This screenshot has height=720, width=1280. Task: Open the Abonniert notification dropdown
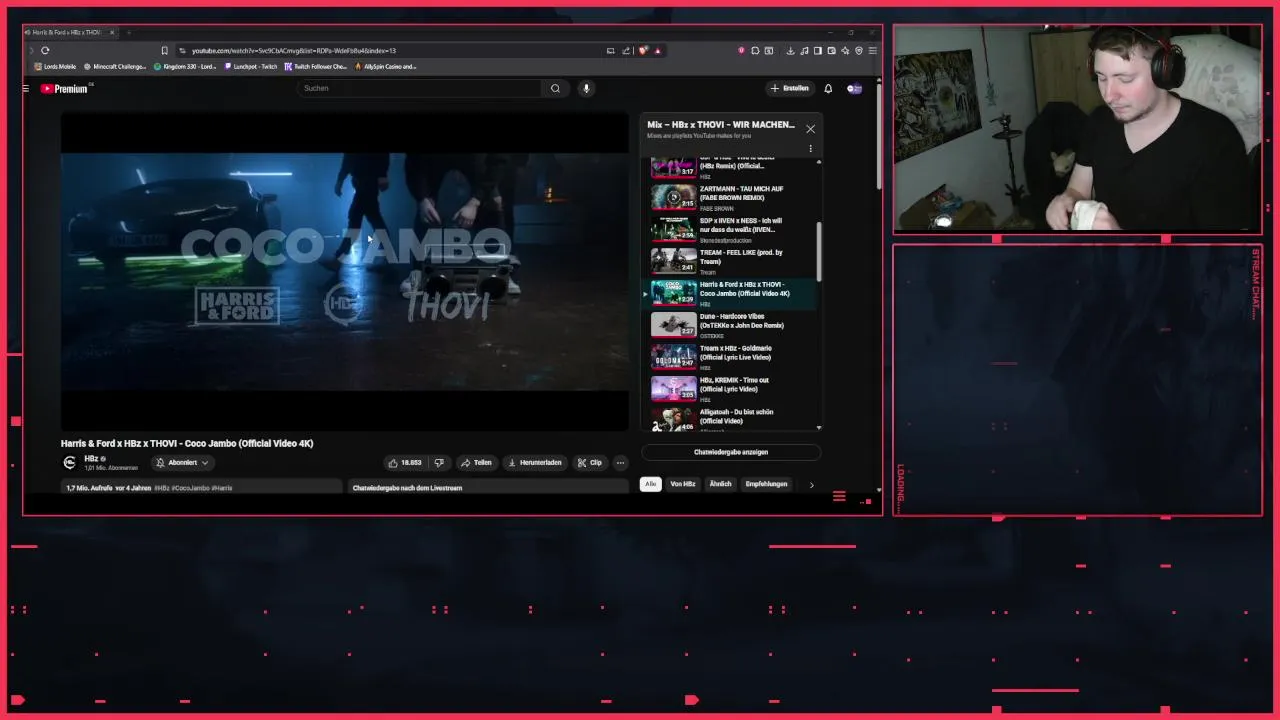click(182, 463)
